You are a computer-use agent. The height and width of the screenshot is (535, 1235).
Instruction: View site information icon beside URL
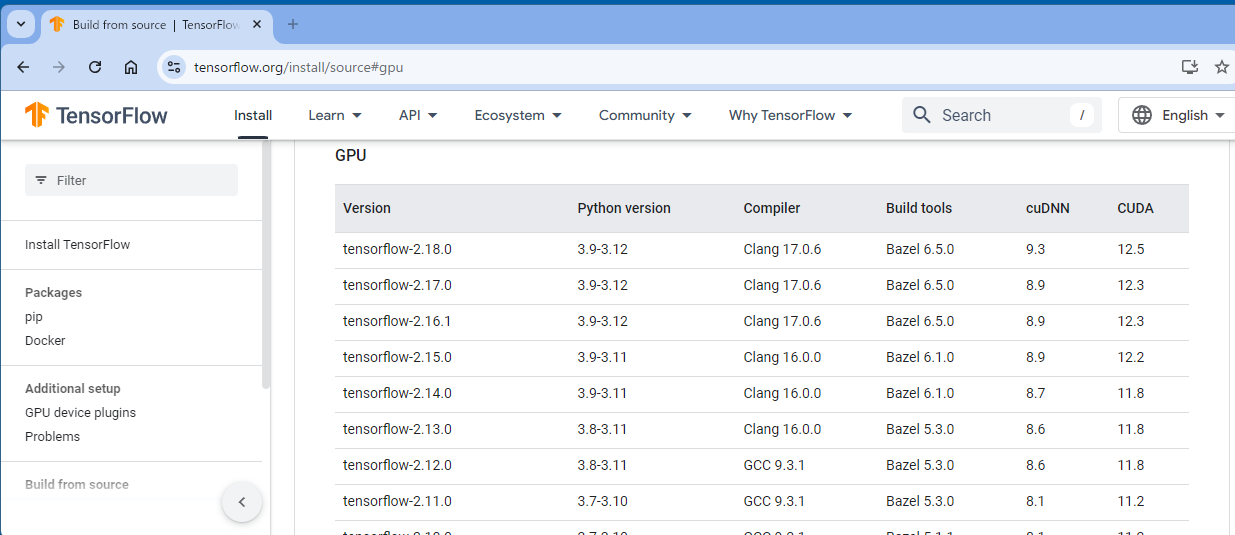(x=174, y=67)
